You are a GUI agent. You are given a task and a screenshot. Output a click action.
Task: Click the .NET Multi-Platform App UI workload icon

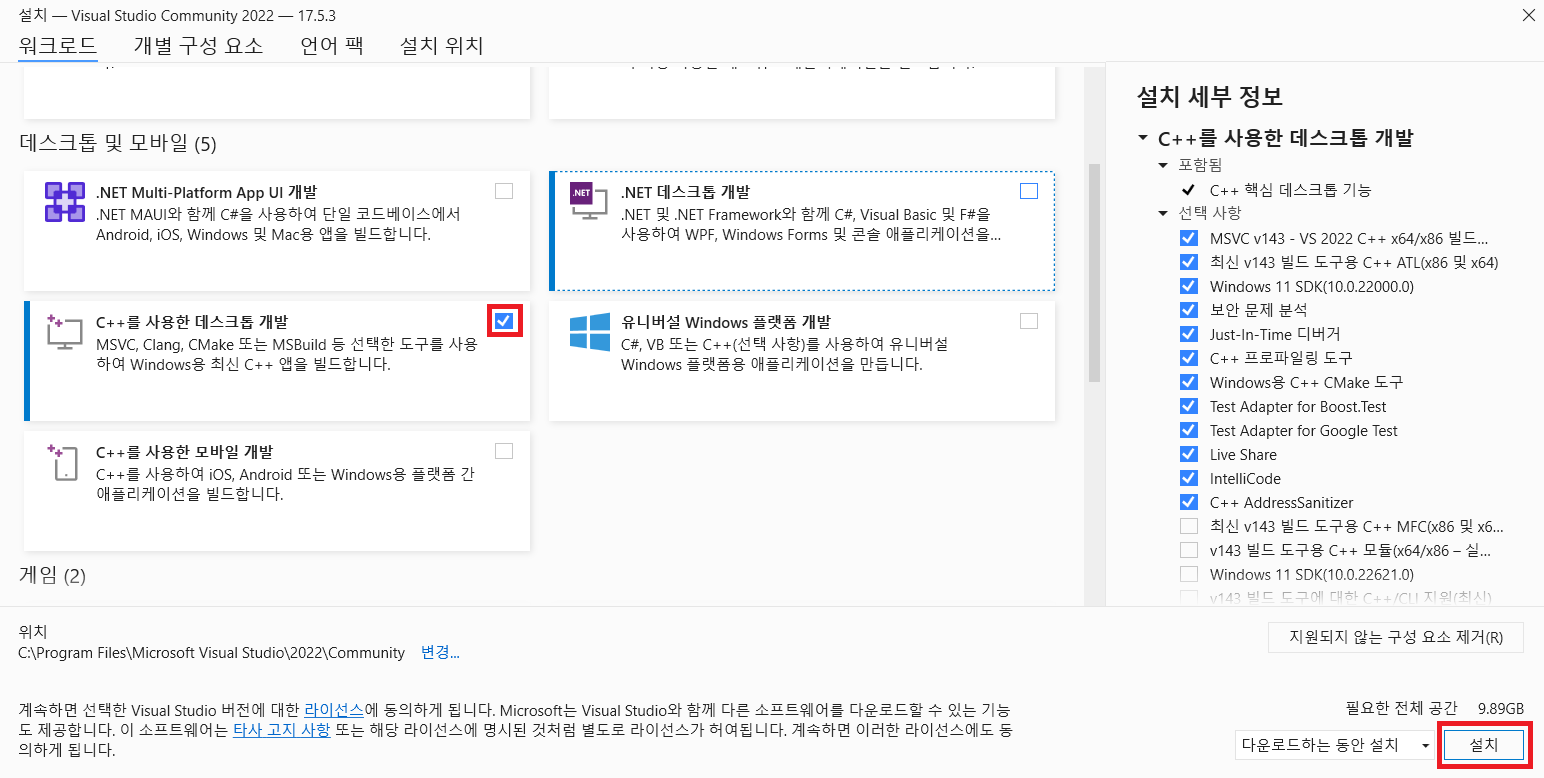click(65, 202)
